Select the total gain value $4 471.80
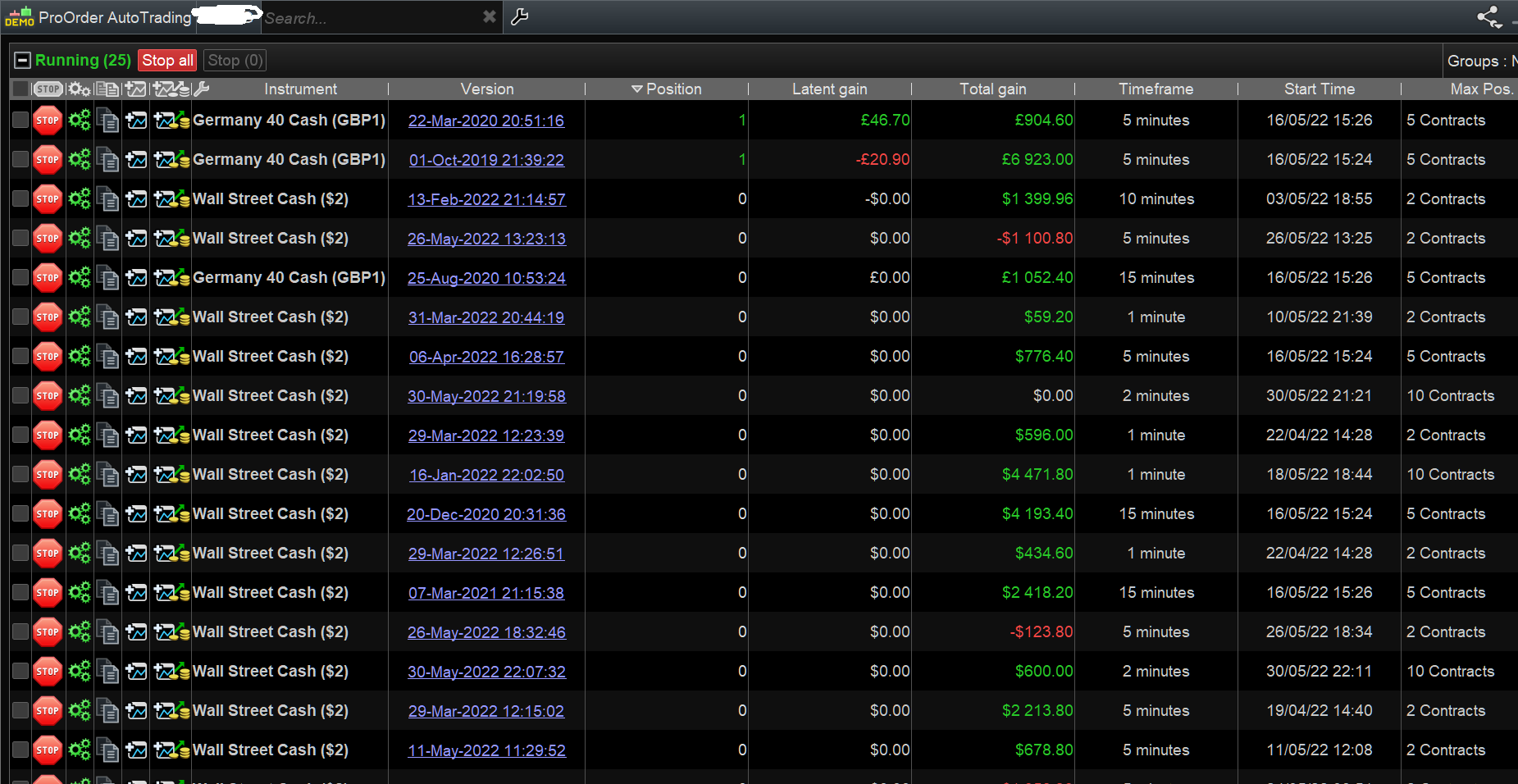The height and width of the screenshot is (784, 1518). click(x=1037, y=475)
